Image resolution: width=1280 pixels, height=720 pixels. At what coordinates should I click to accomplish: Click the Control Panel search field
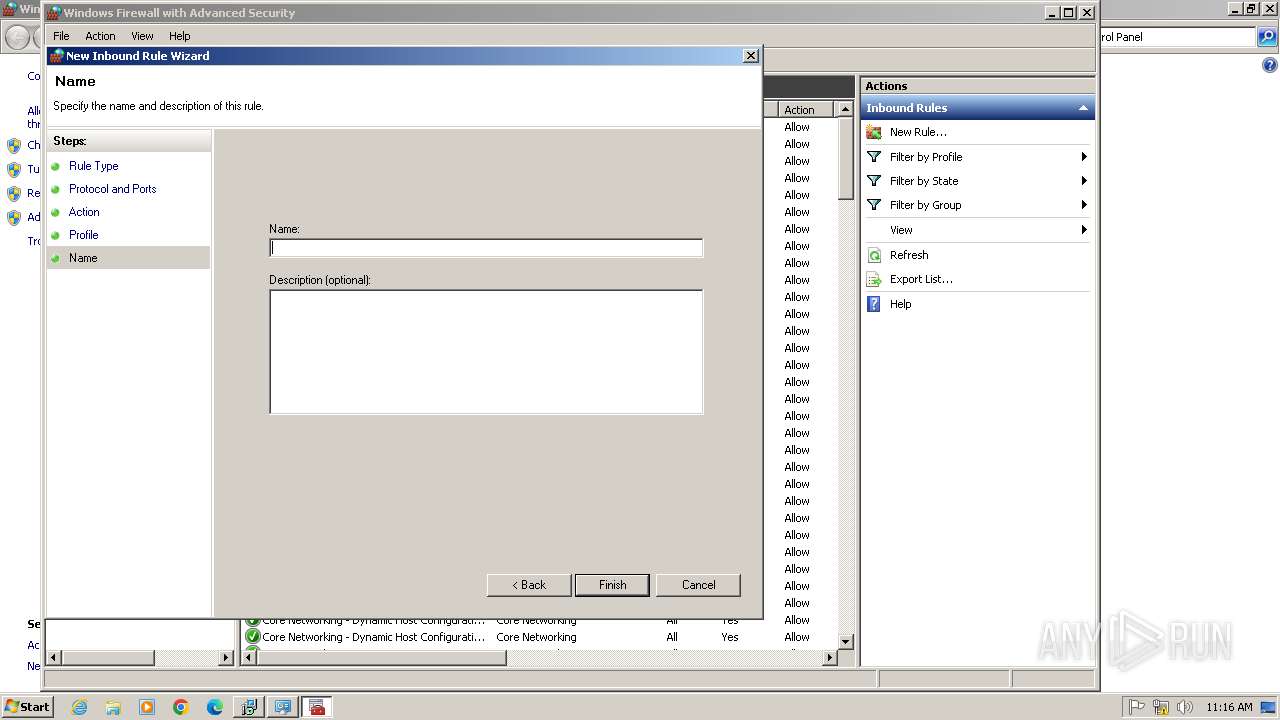pos(1176,37)
